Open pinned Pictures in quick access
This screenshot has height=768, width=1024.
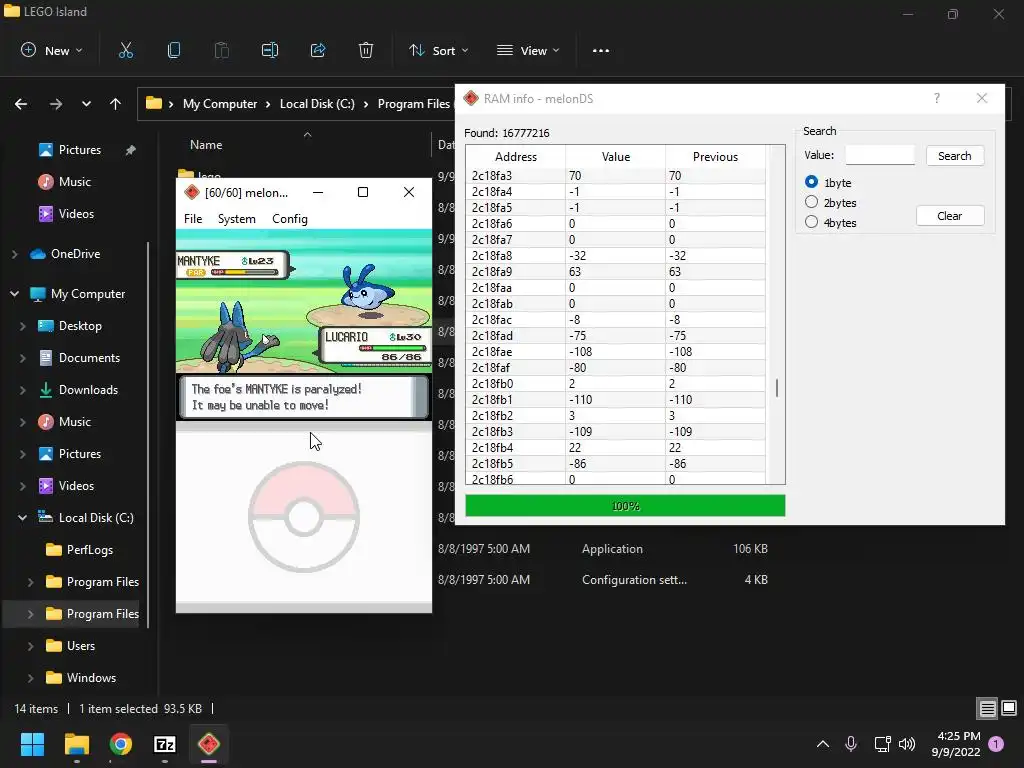click(x=80, y=150)
